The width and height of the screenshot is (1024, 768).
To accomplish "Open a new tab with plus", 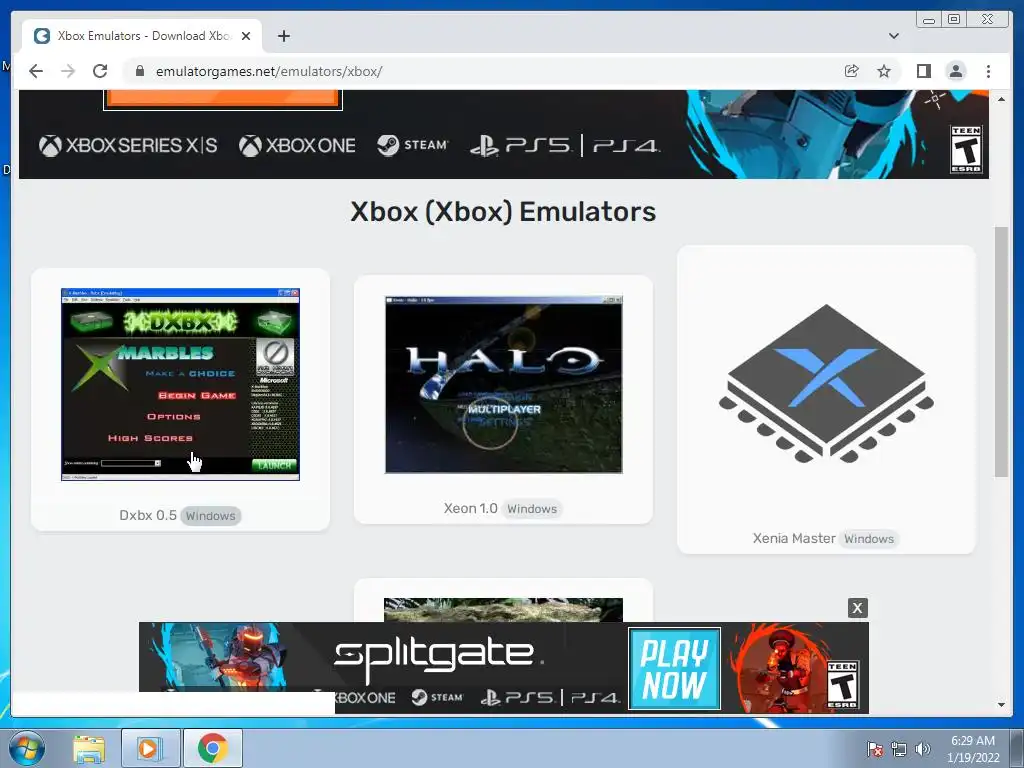I will point(283,36).
